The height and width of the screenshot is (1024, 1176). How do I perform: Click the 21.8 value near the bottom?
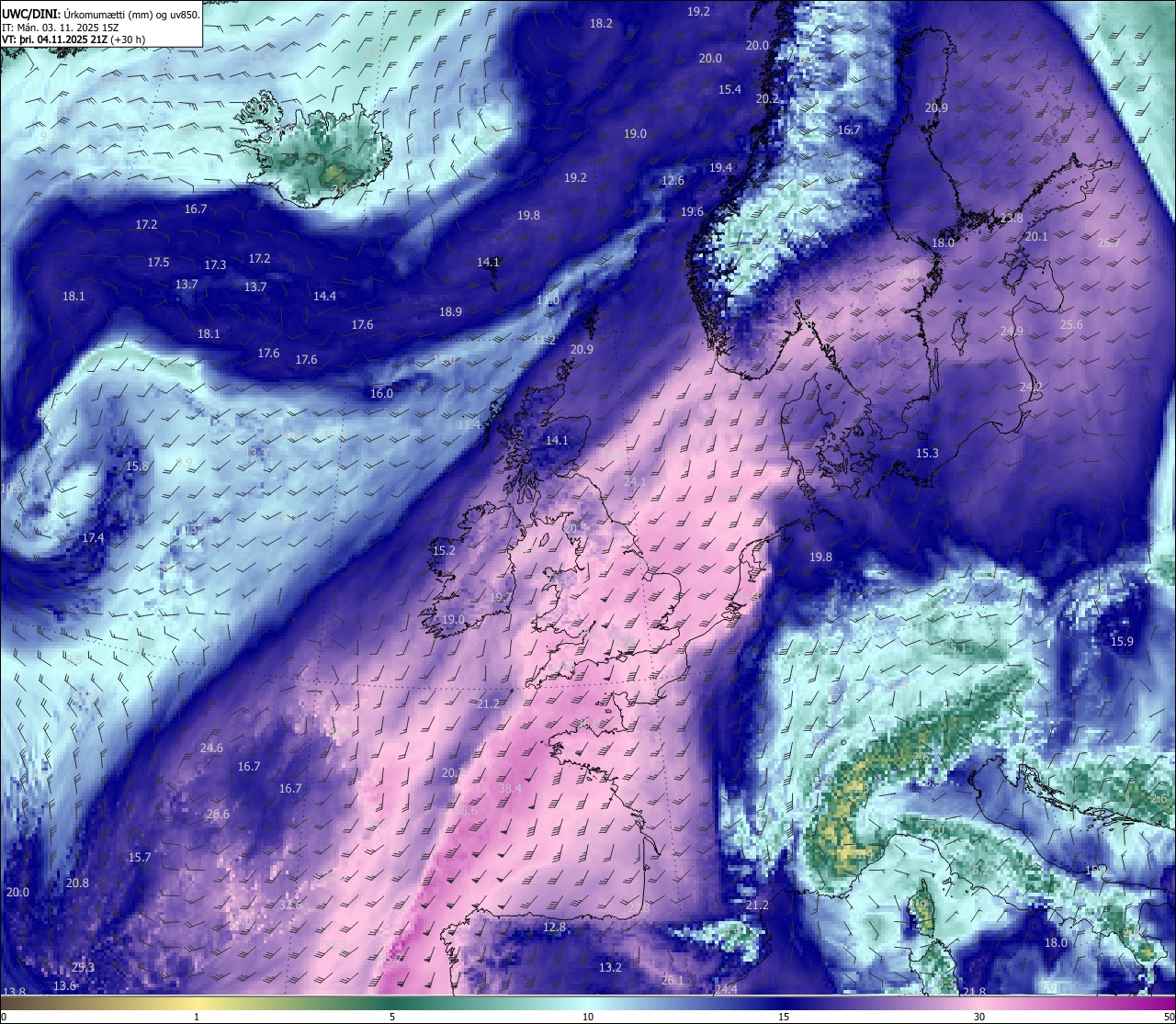[x=974, y=992]
